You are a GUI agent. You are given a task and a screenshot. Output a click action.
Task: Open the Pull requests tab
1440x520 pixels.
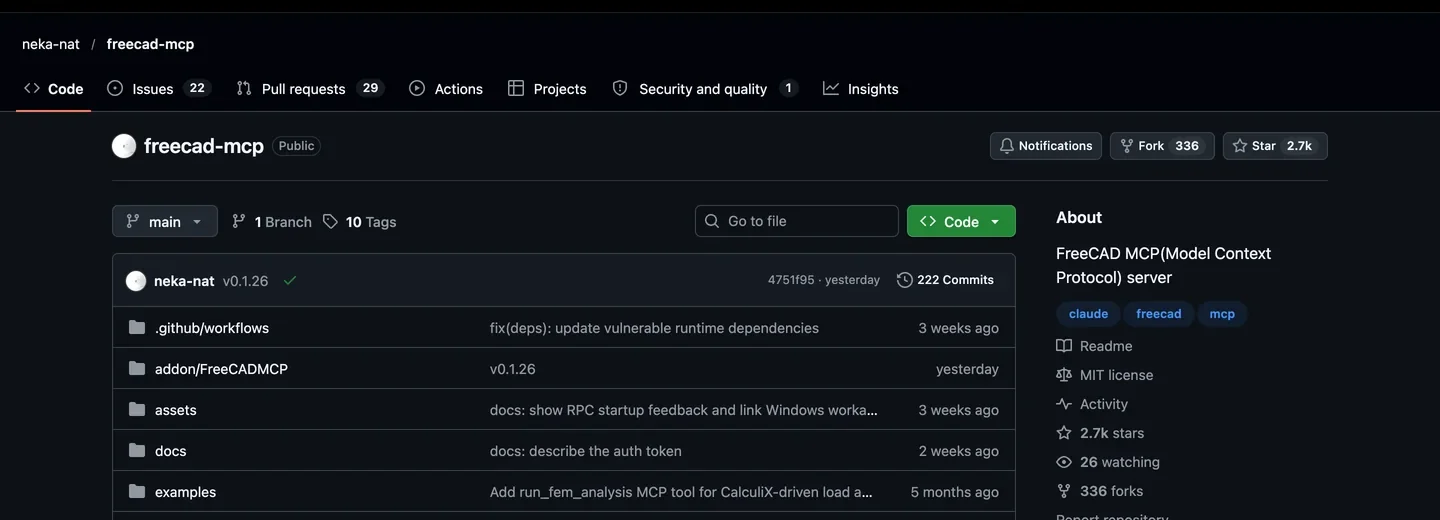coord(310,89)
